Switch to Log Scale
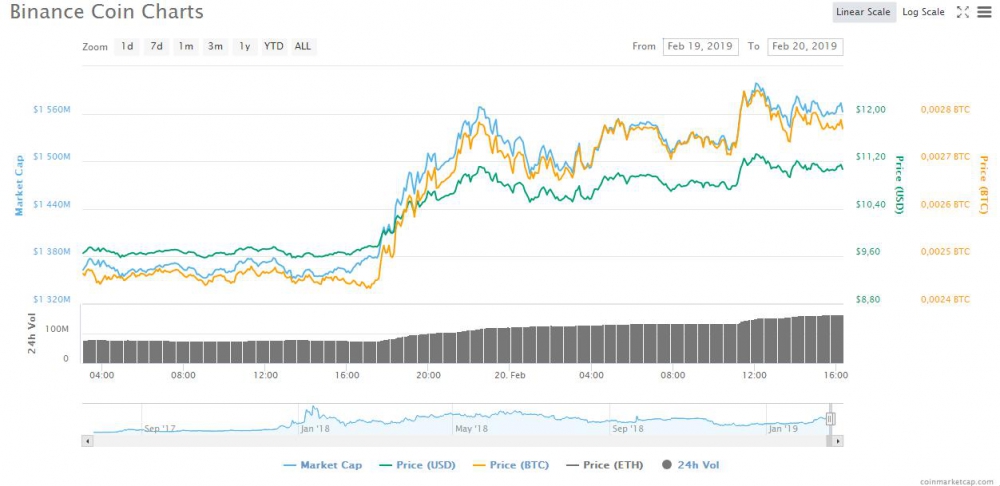 [923, 12]
